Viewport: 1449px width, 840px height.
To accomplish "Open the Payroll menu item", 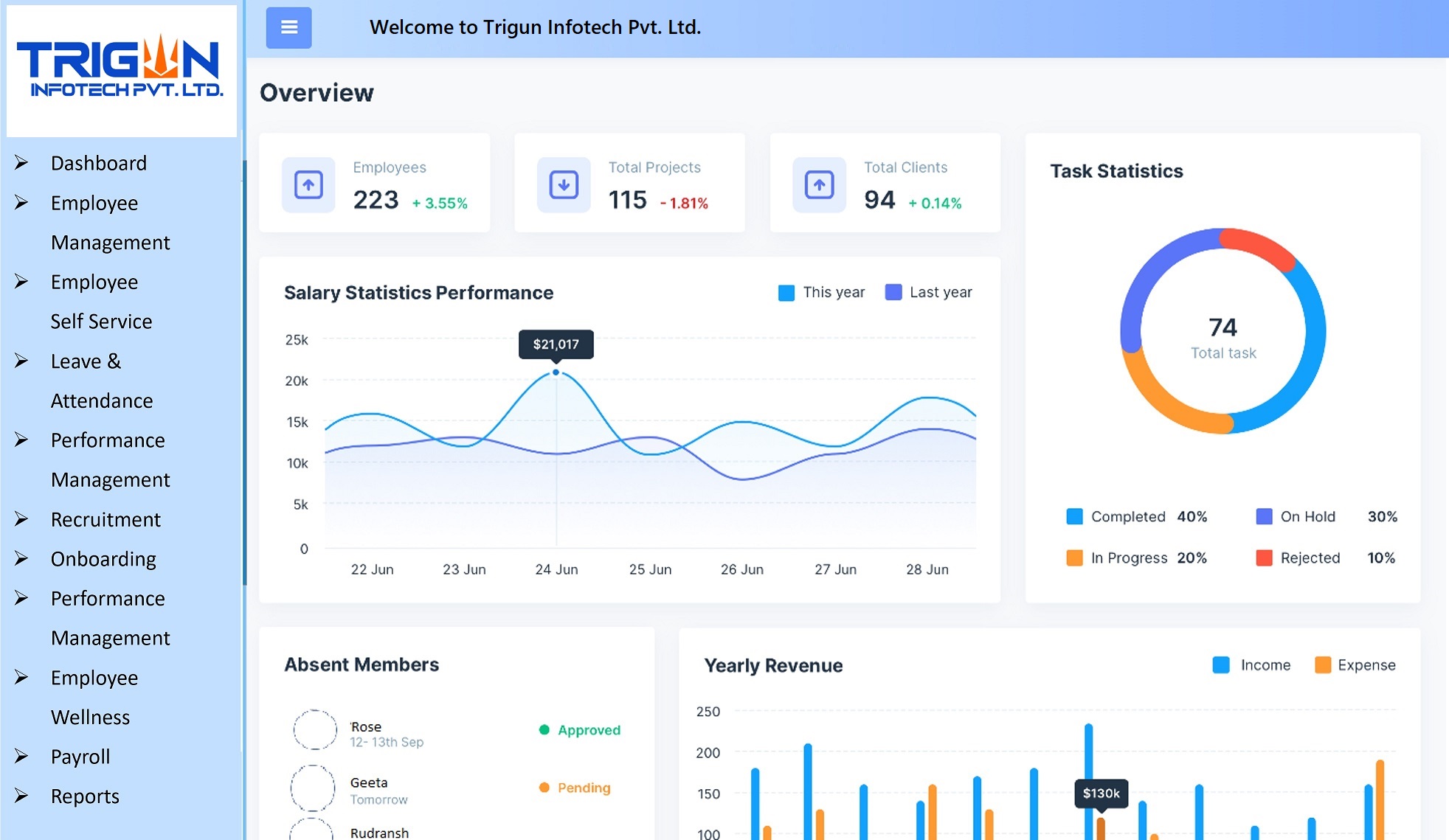I will point(80,757).
